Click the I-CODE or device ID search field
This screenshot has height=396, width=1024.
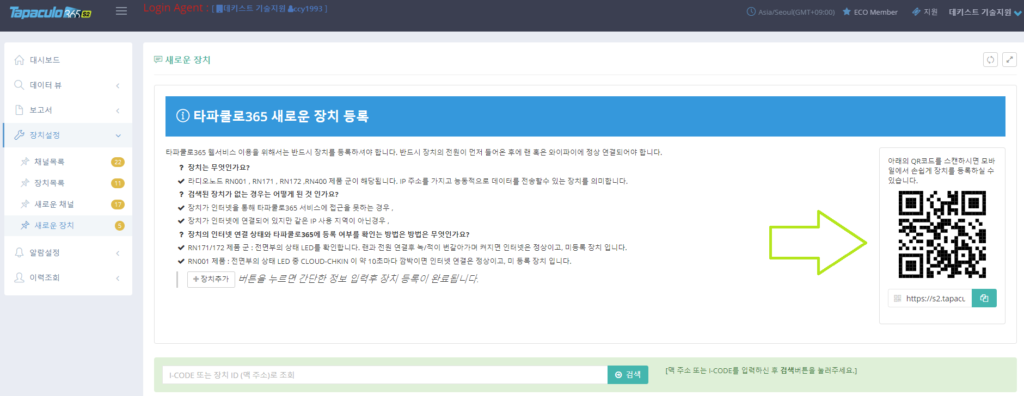point(385,374)
